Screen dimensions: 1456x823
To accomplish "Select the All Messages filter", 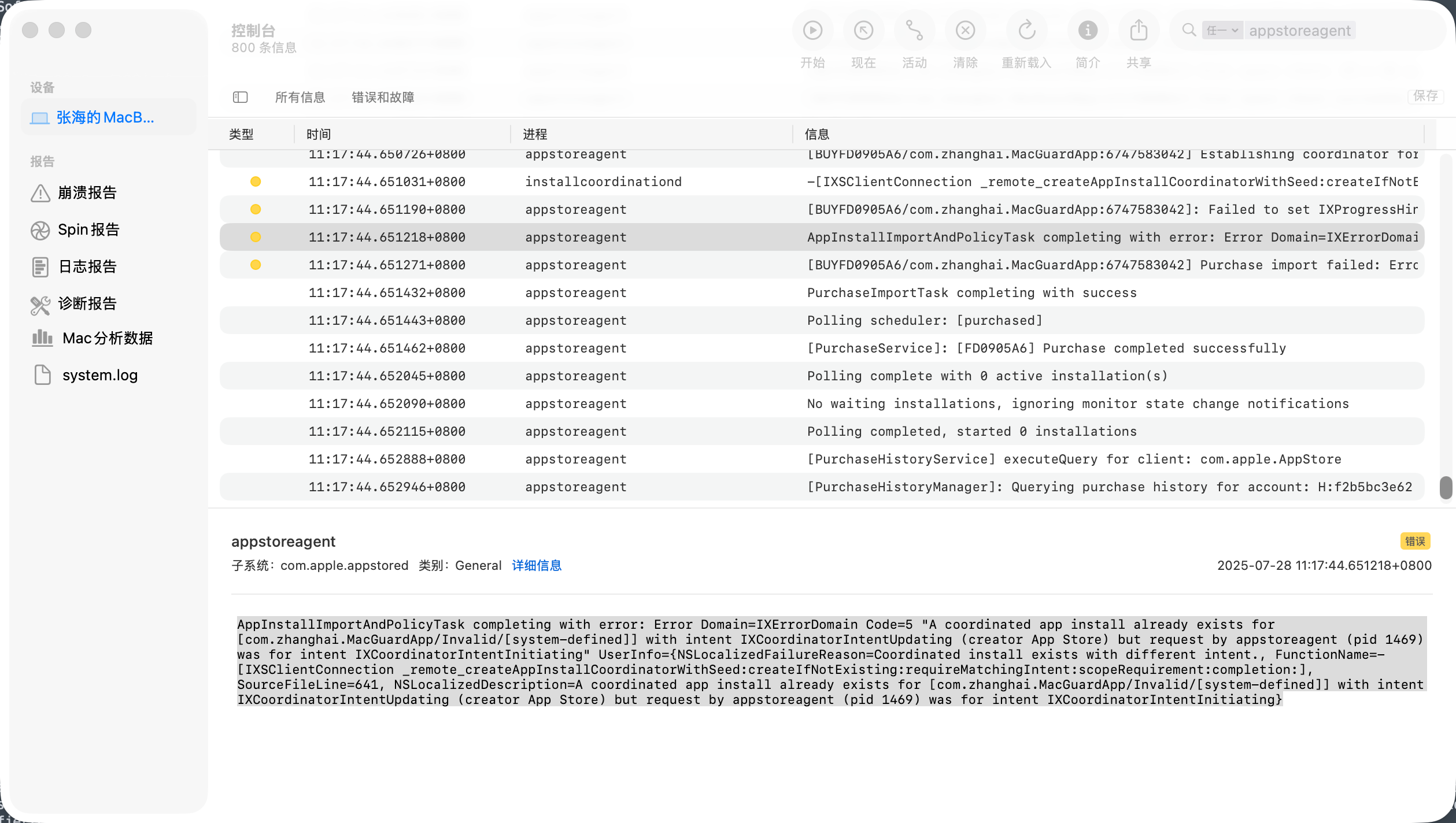I will [x=300, y=97].
